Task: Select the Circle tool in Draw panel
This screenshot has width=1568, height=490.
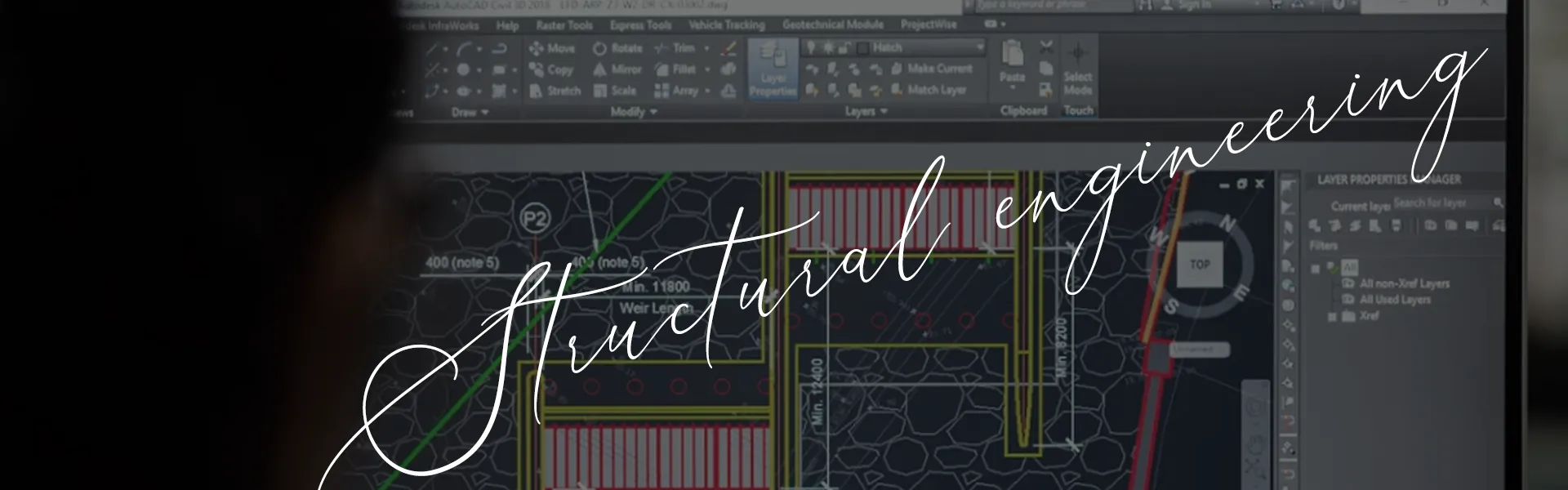Action: pos(463,70)
